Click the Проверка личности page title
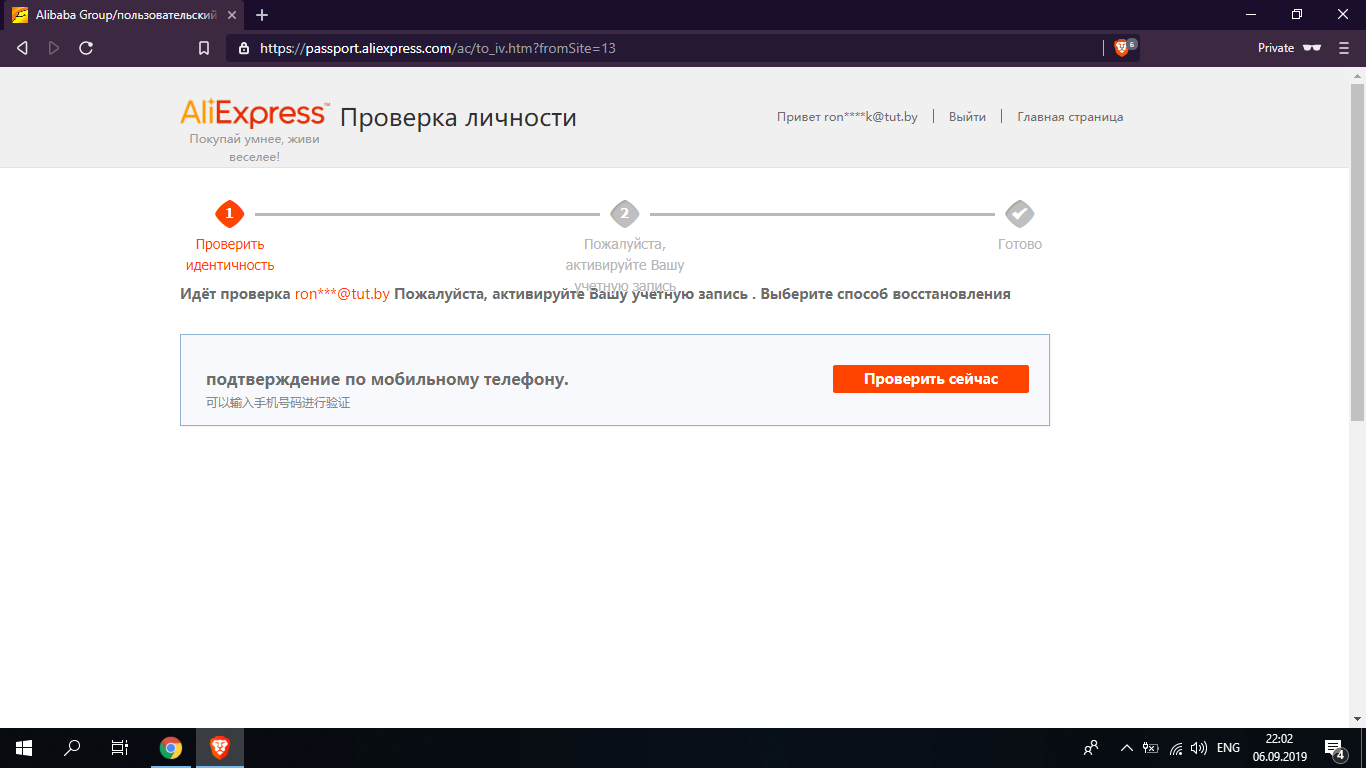Screen dimensions: 1366x768 pyautogui.click(x=458, y=118)
